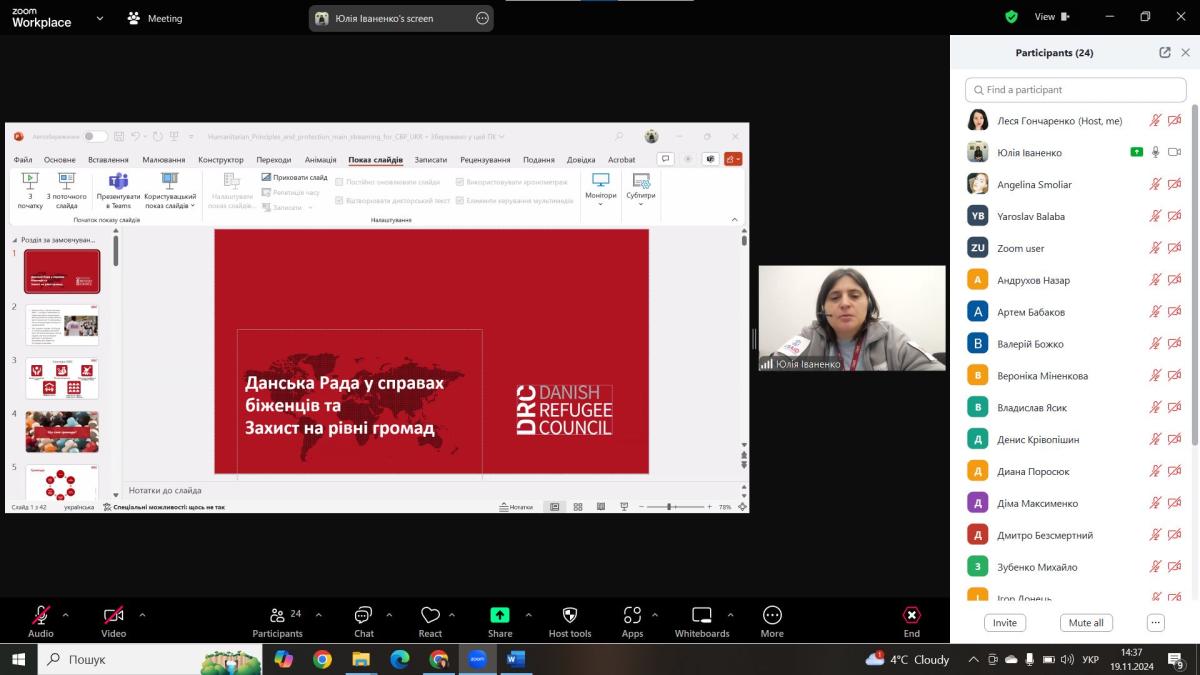Toggle mute for Angelina Smoliar

(1155, 185)
